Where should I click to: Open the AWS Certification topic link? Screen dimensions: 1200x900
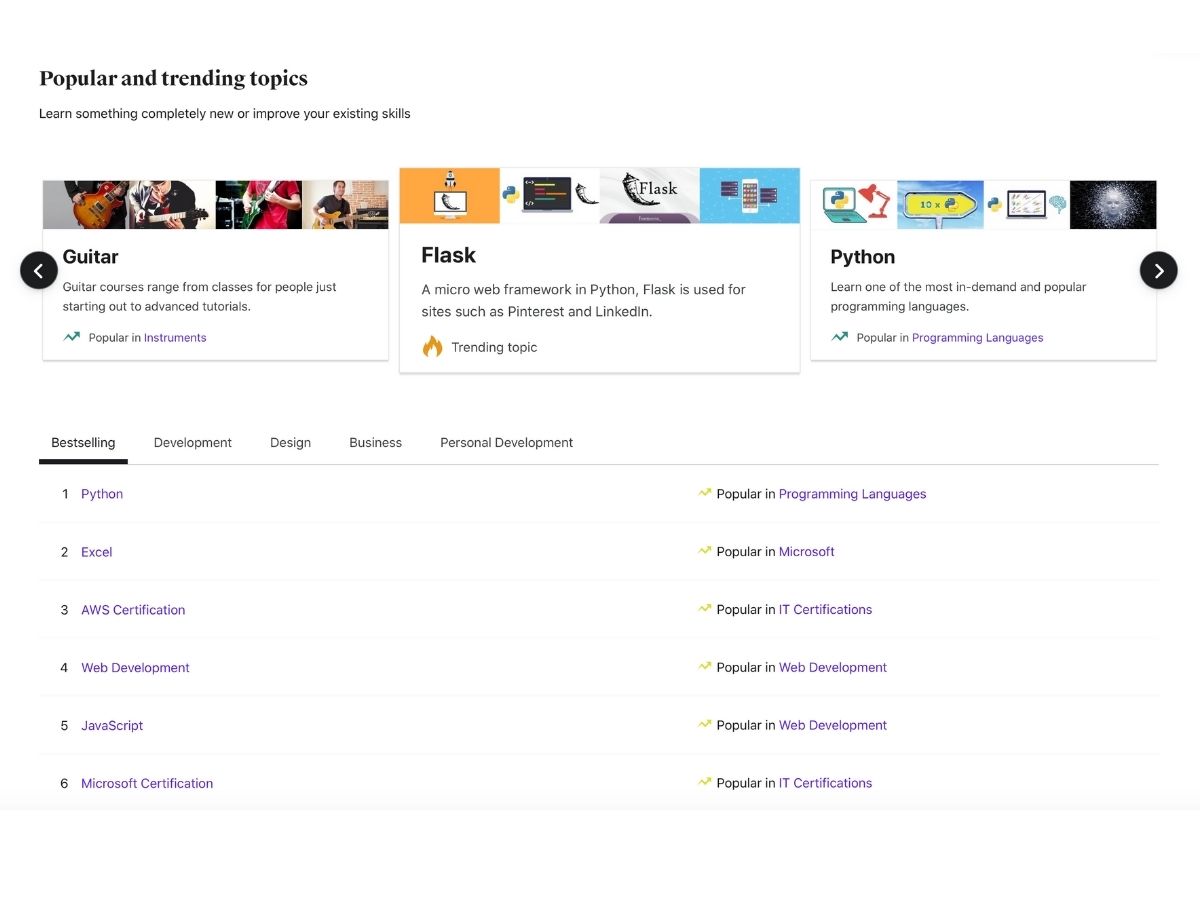tap(133, 610)
